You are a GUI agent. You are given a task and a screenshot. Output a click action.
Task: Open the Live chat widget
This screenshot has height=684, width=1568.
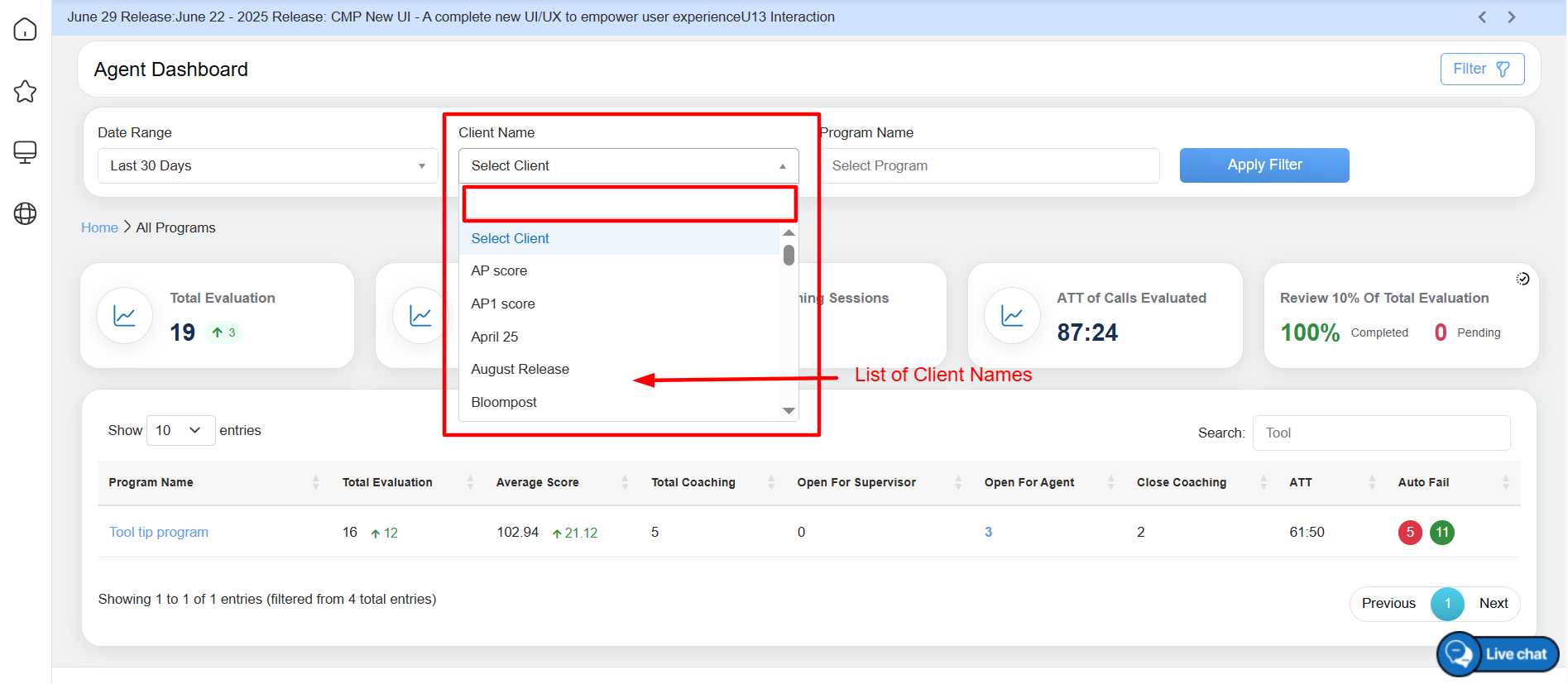point(1498,654)
